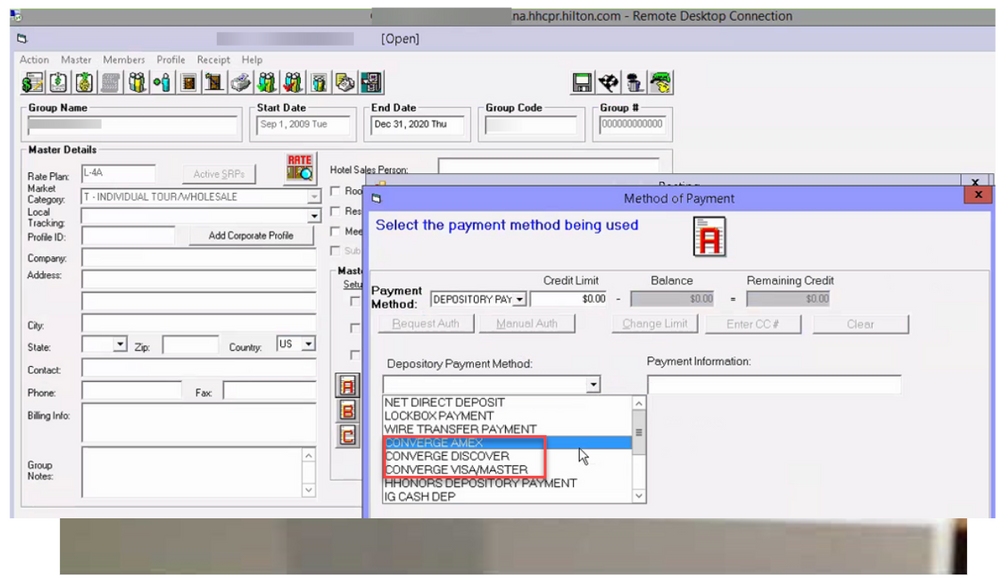The height and width of the screenshot is (588, 1007).
Task: Click the Add Corporate Profile button
Action: coord(251,236)
